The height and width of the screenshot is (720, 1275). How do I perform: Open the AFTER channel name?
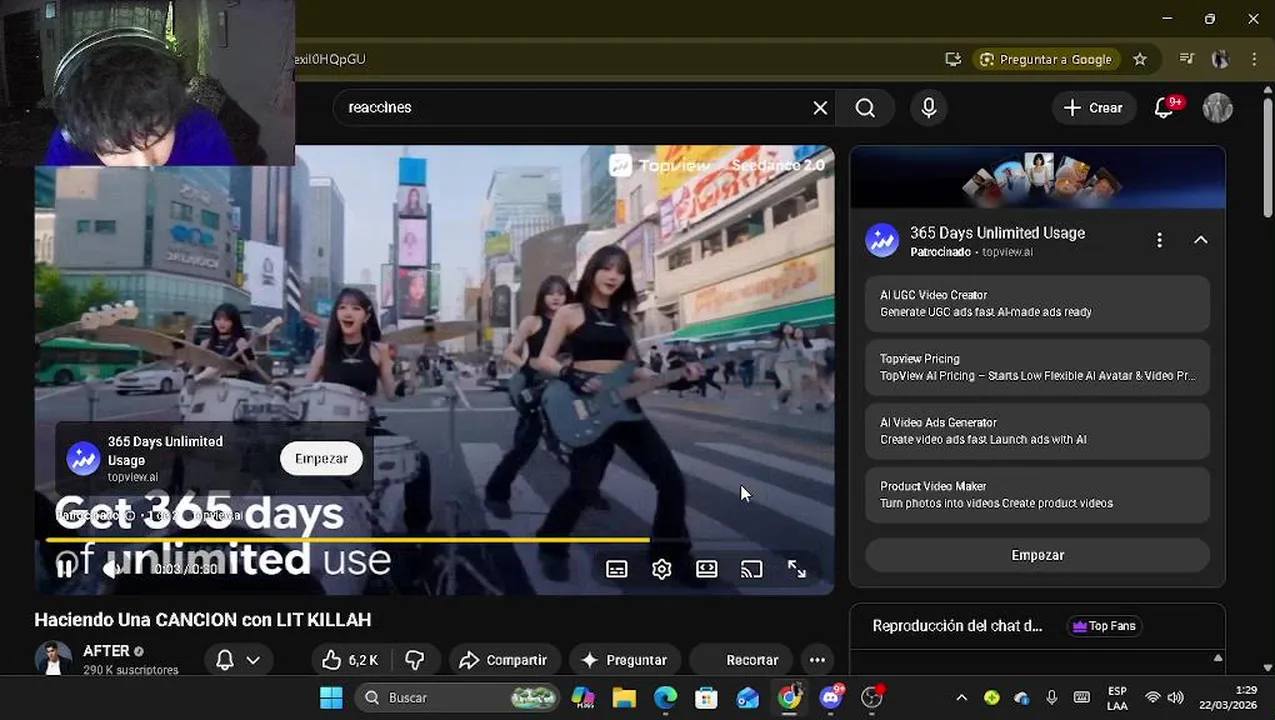pos(106,651)
